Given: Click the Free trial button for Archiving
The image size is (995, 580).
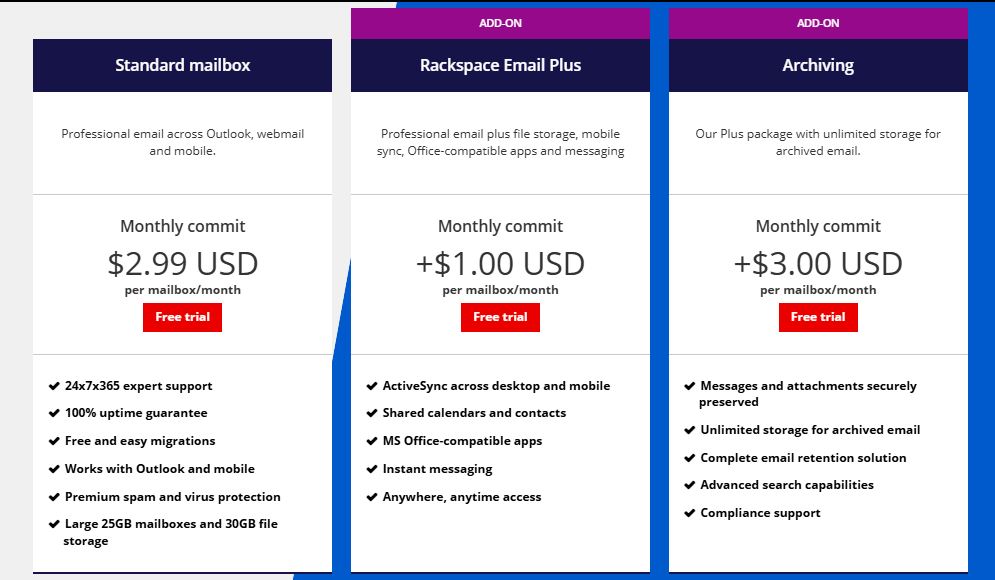Looking at the screenshot, I should click(818, 317).
